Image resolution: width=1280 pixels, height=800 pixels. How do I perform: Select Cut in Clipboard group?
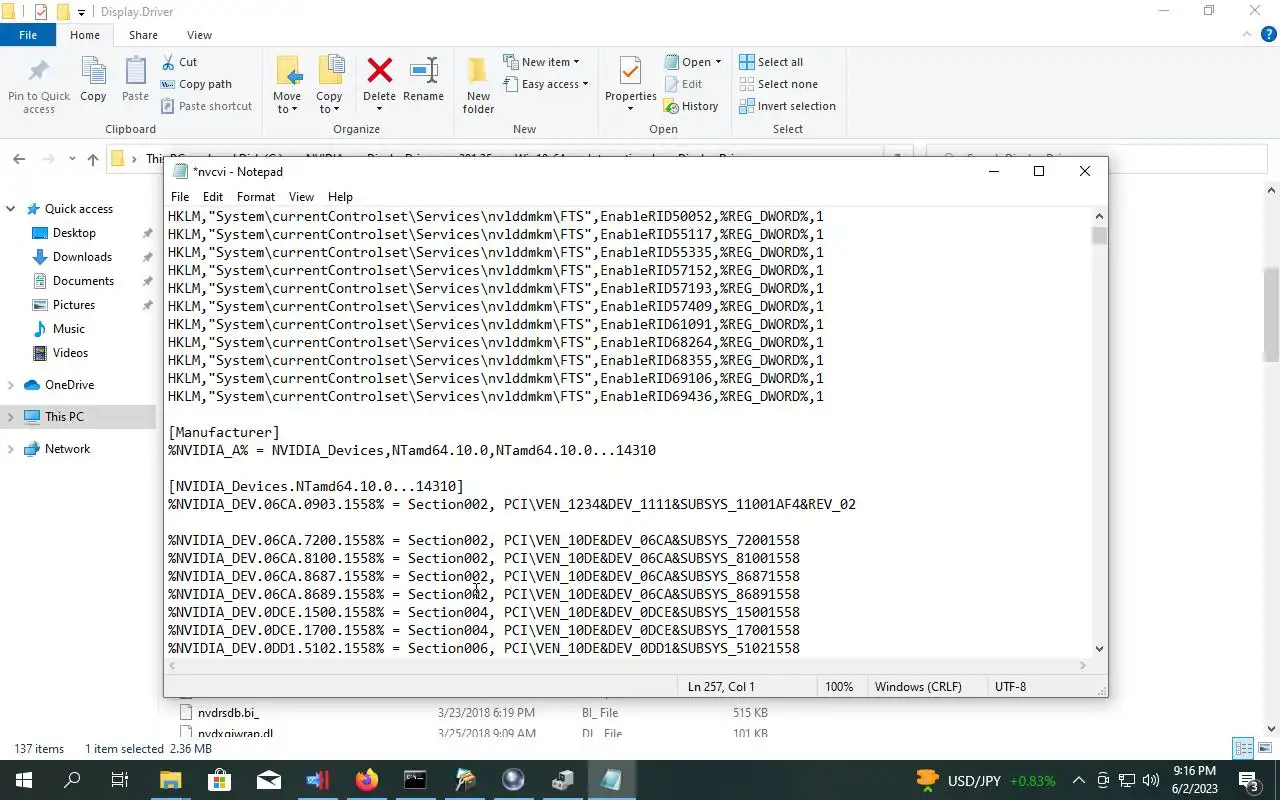click(x=179, y=62)
